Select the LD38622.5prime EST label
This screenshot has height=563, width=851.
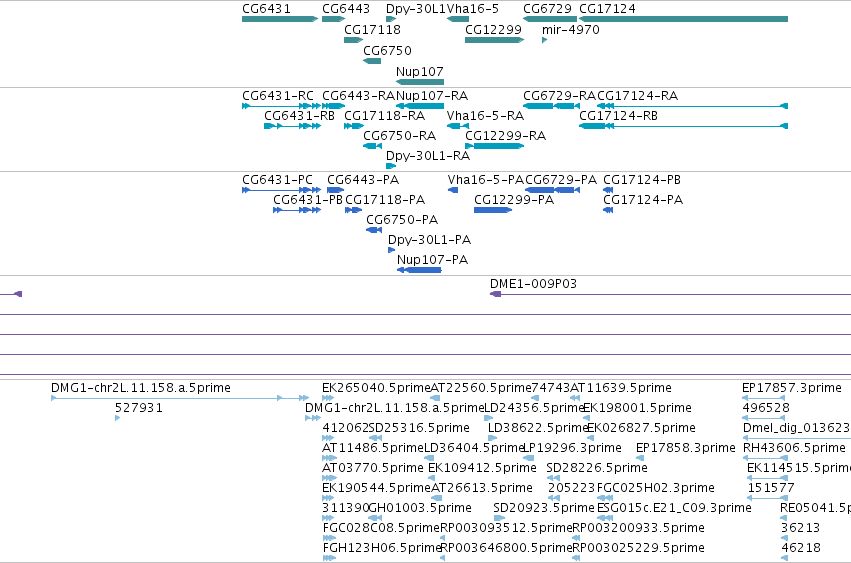(538, 428)
